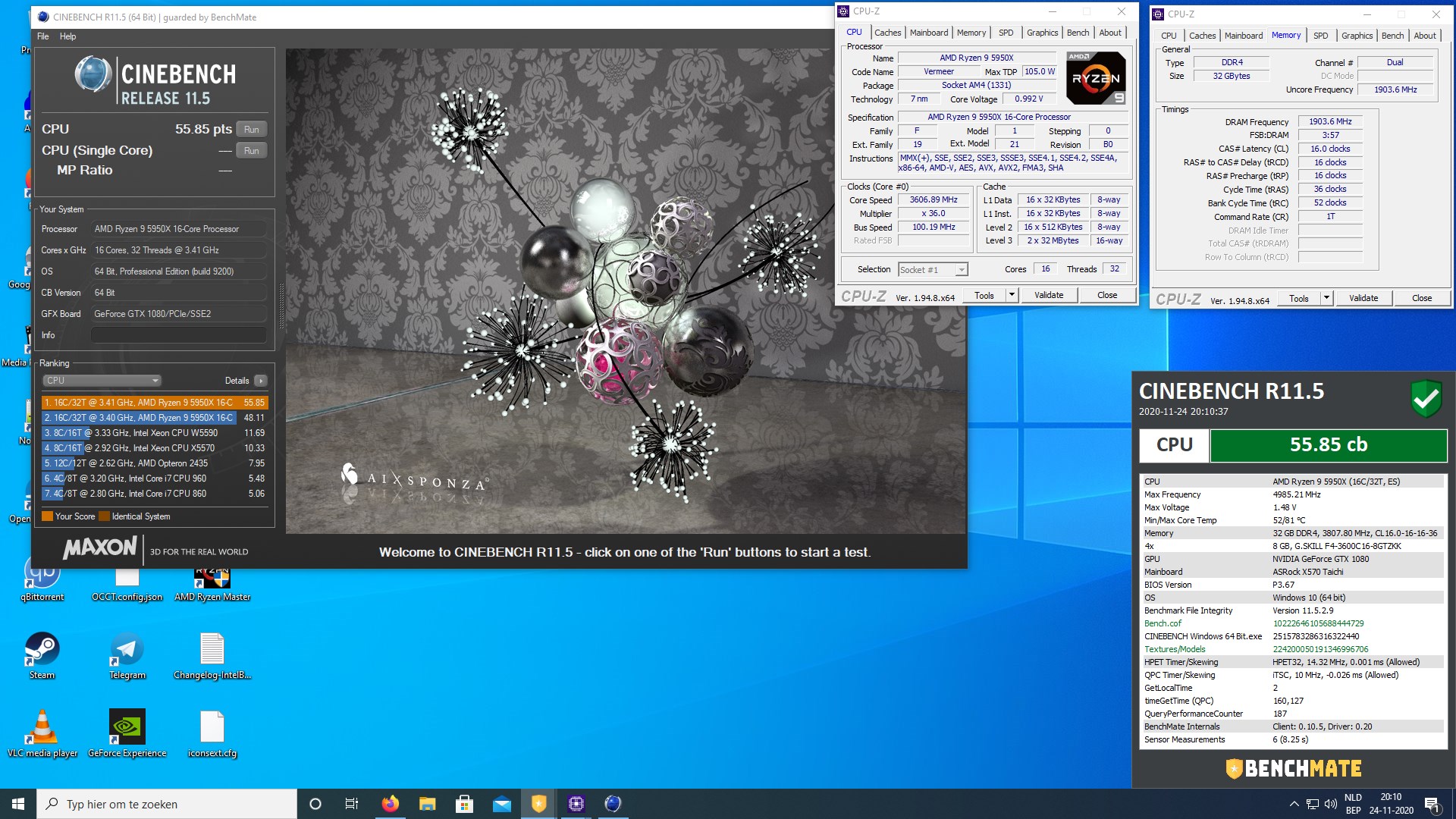1456x819 pixels.
Task: Click Tools button in right CPU-Z window
Action: (x=1299, y=299)
